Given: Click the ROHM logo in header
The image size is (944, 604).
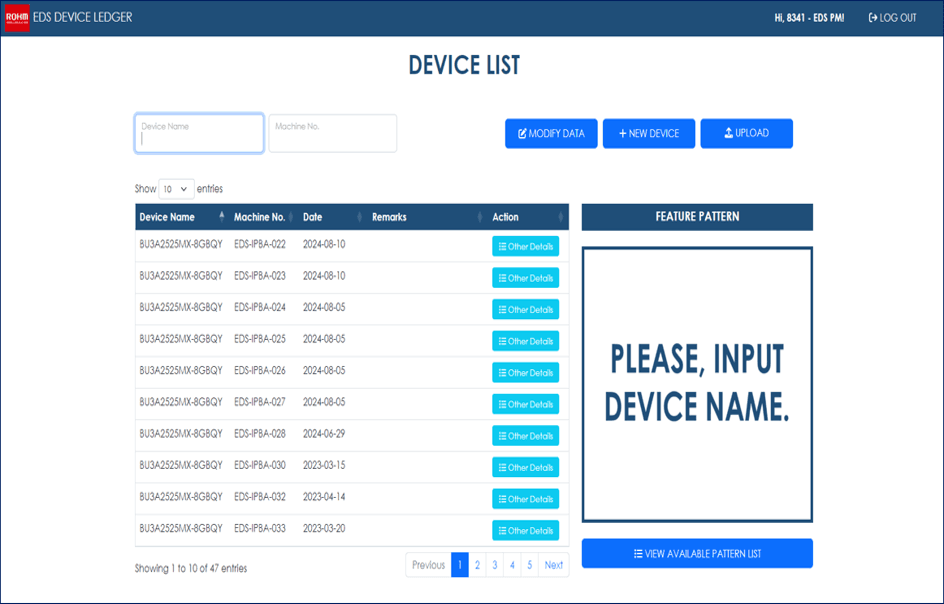Looking at the screenshot, I should [17, 18].
